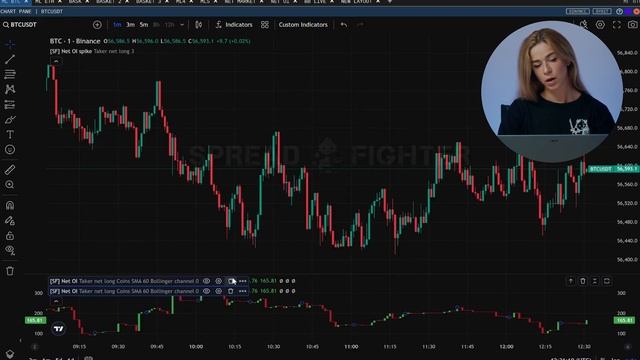This screenshot has width=640, height=360.
Task: Click the 10:00 time axis label
Action: 196,347
